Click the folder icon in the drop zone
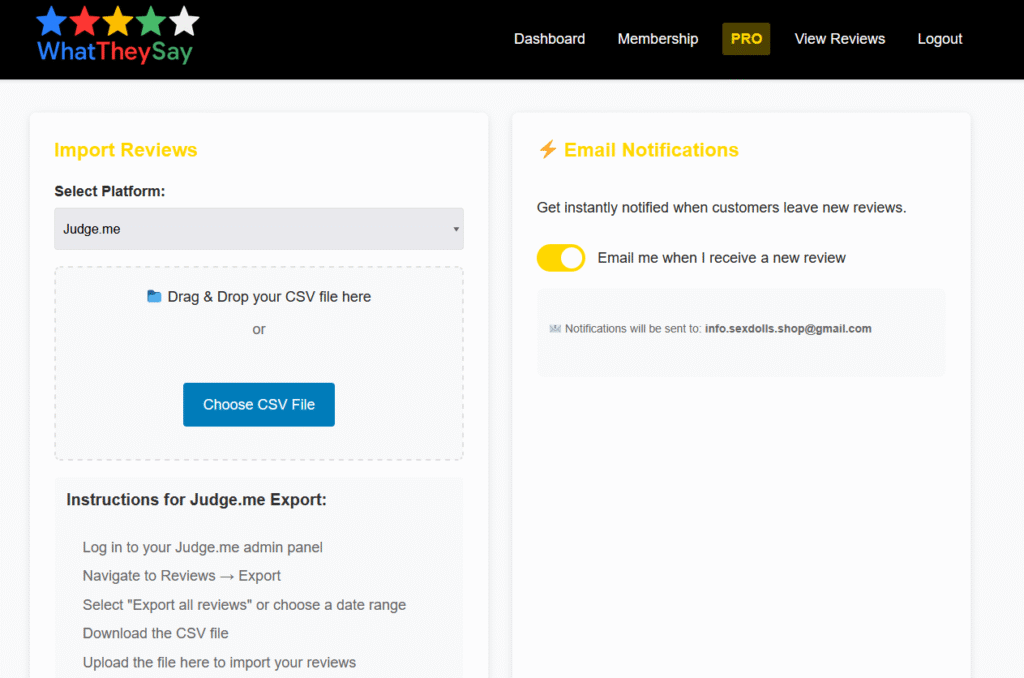Screen dimensions: 1024x678 (154, 297)
